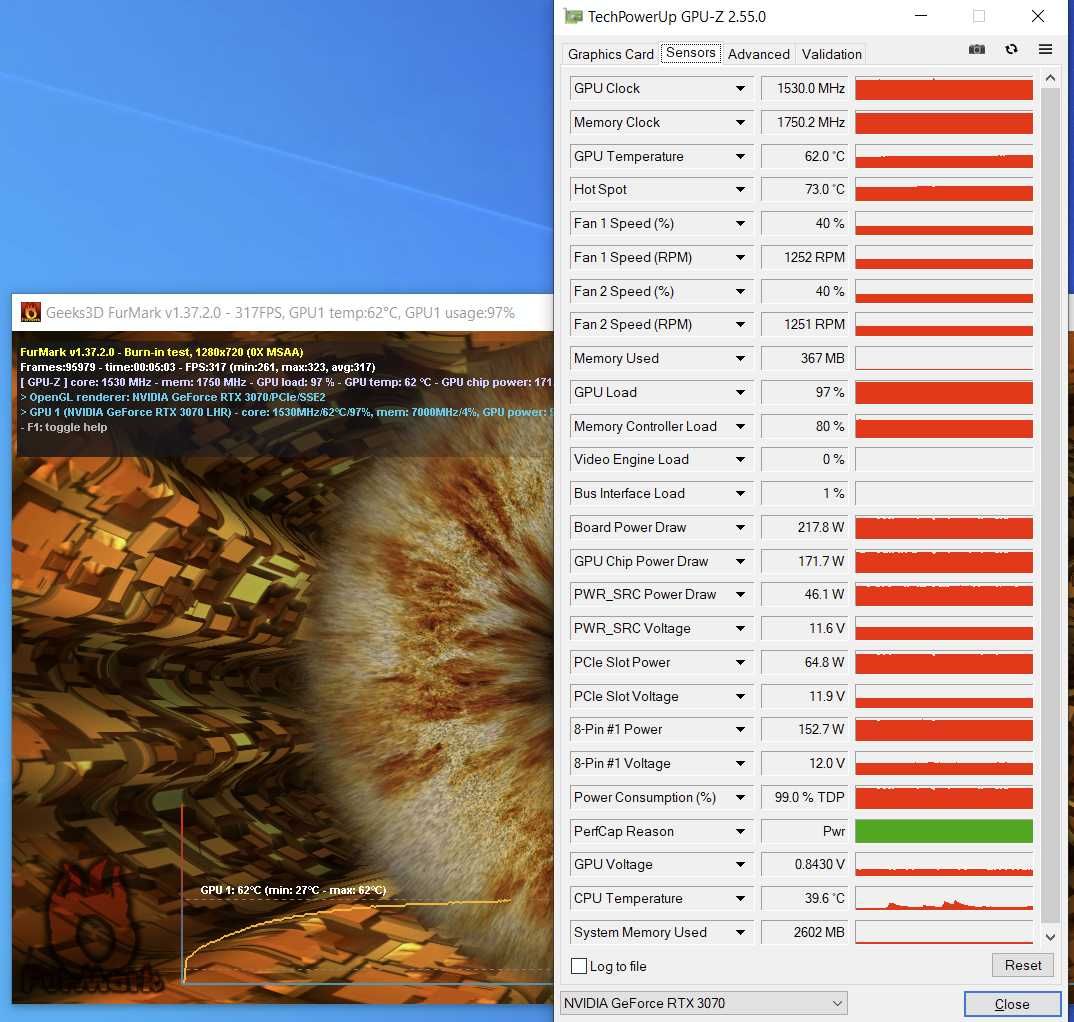Click the Reset button
The image size is (1074, 1022).
click(1023, 965)
